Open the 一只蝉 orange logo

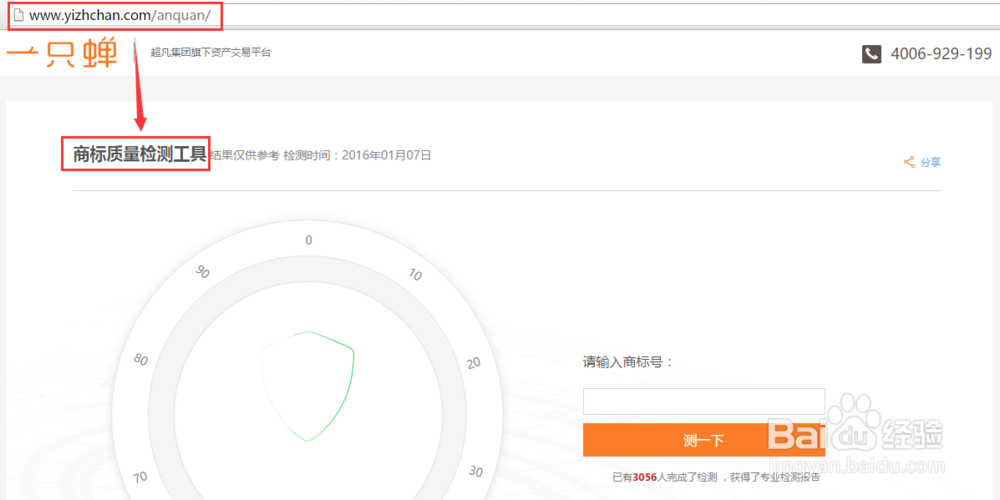62,53
